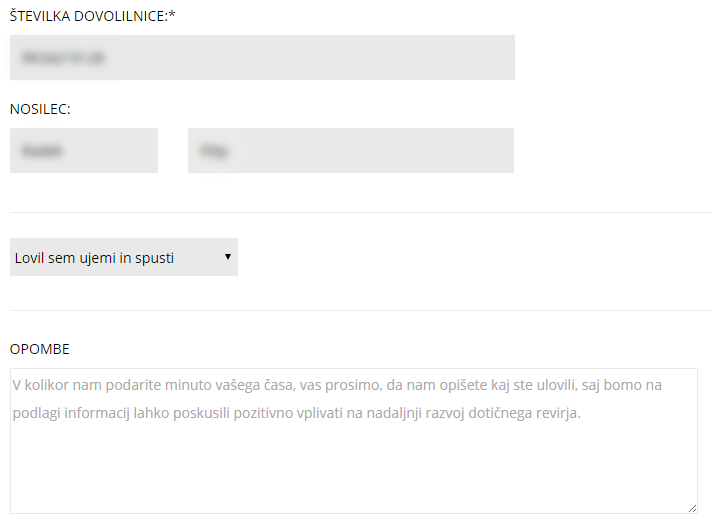
Task: Click the blank area below the Opombe placeholder text
Action: [x=354, y=468]
